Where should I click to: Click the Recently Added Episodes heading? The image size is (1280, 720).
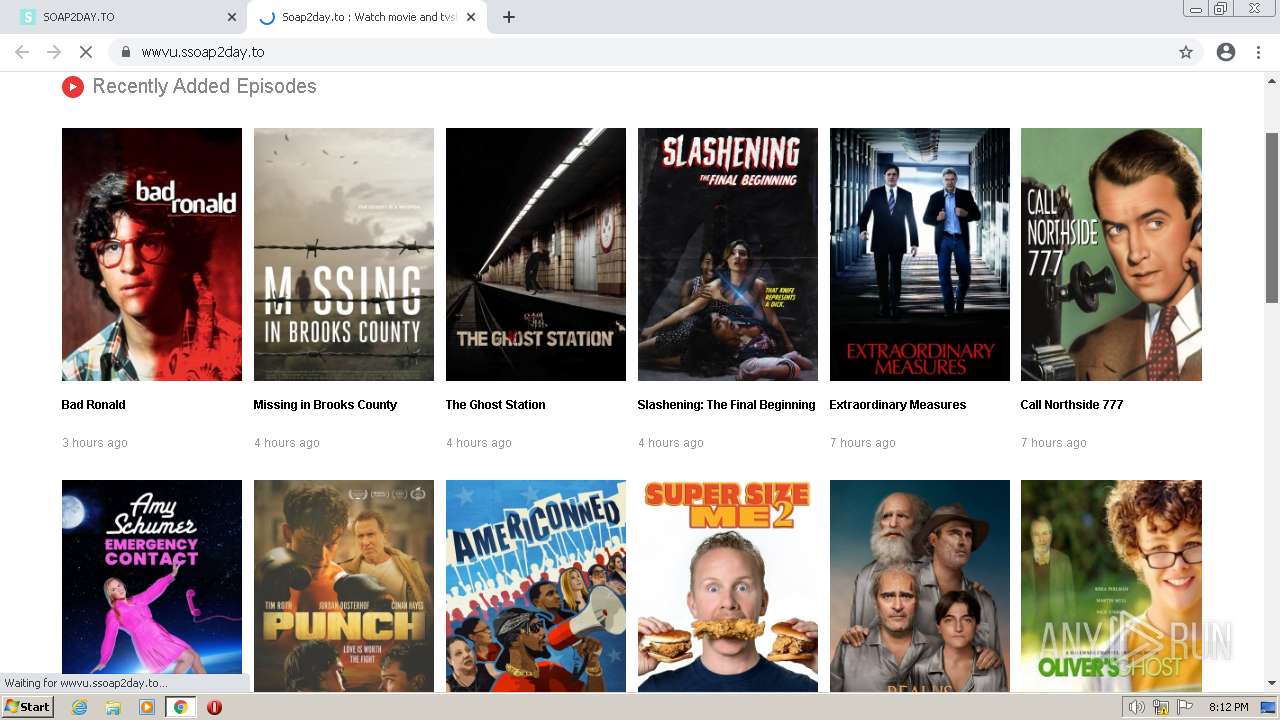click(x=204, y=87)
